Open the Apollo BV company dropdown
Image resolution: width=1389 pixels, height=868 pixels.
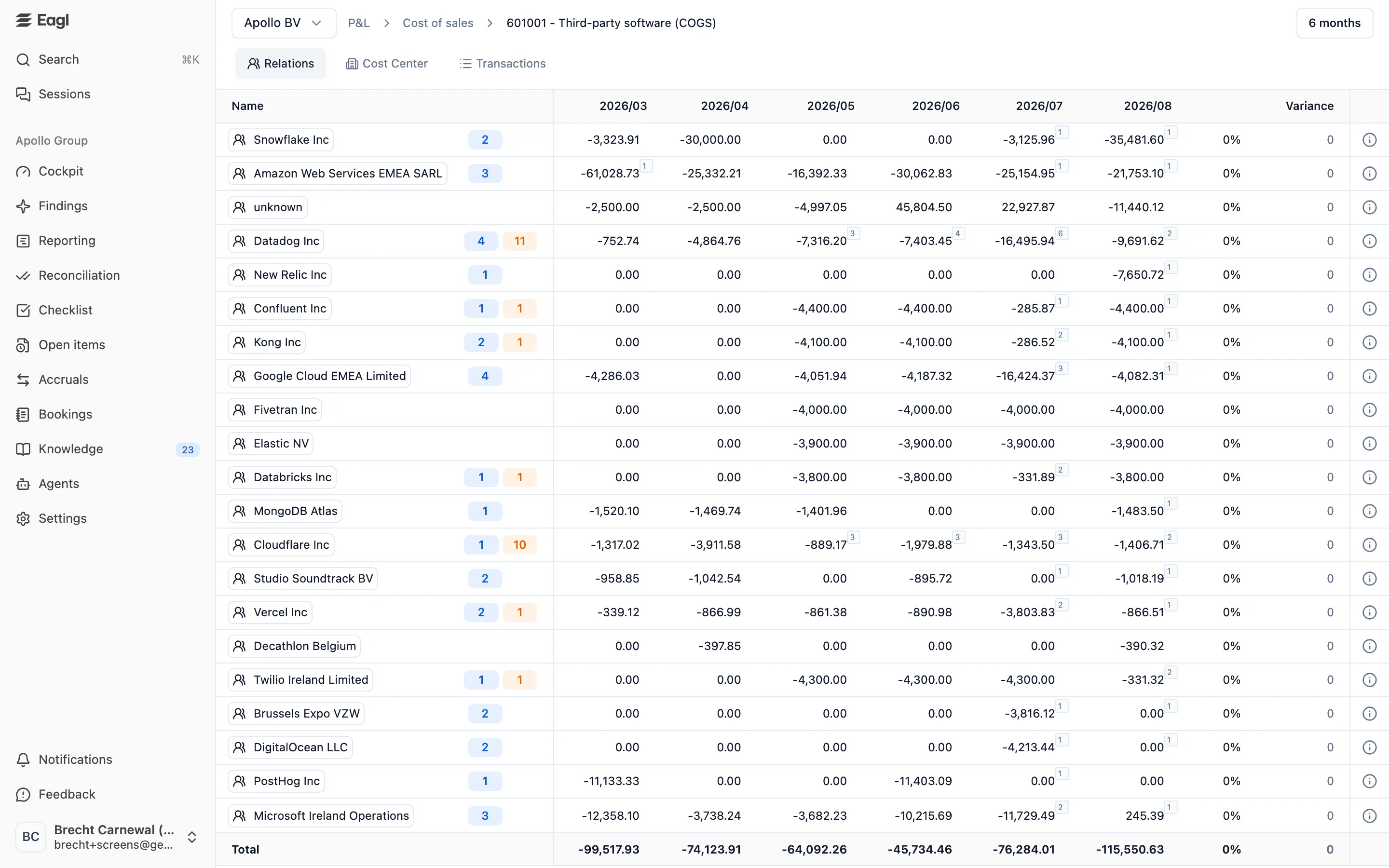click(284, 23)
